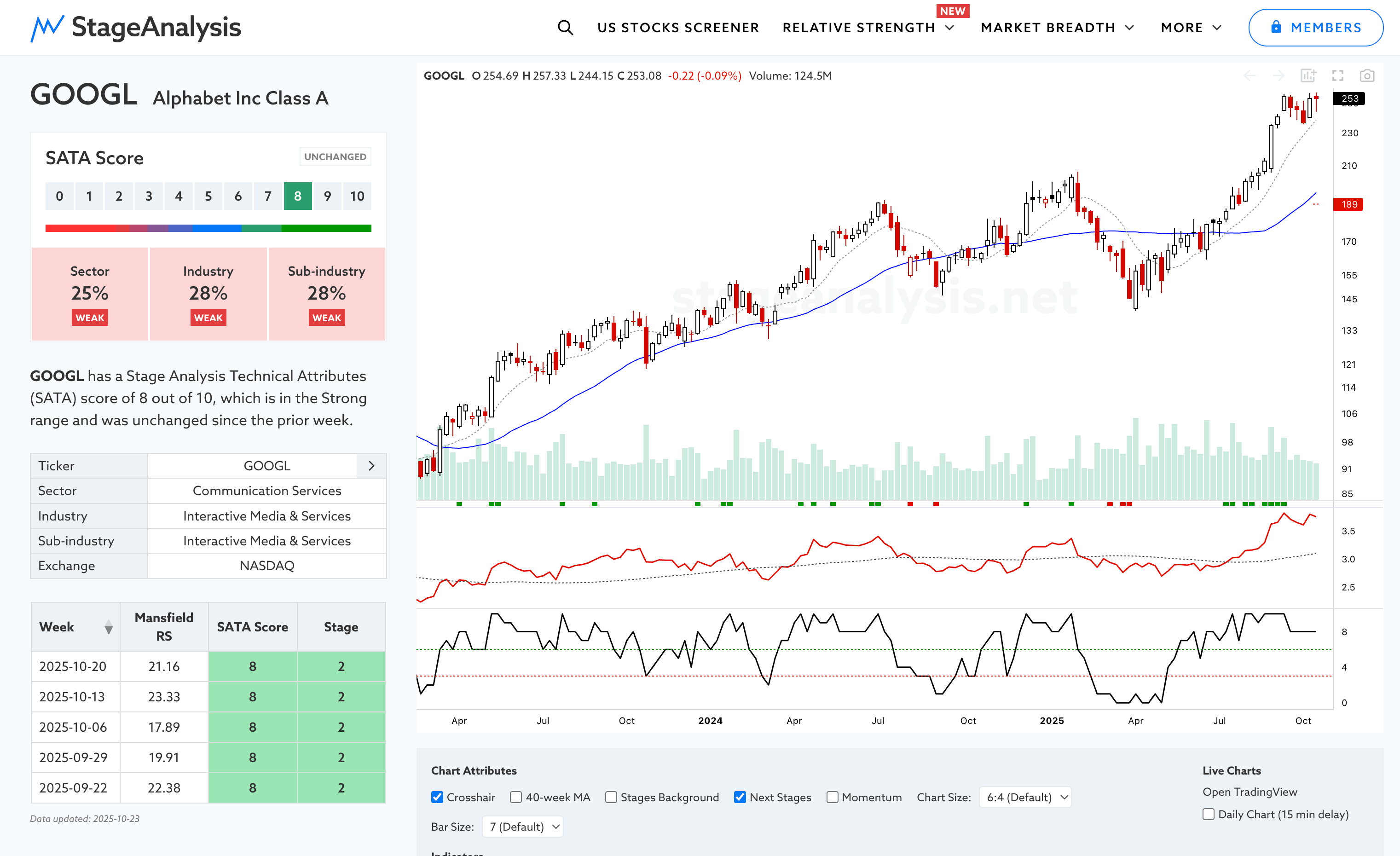Sort table by Week column arrows
Viewport: 1400px width, 856px height.
[x=109, y=628]
